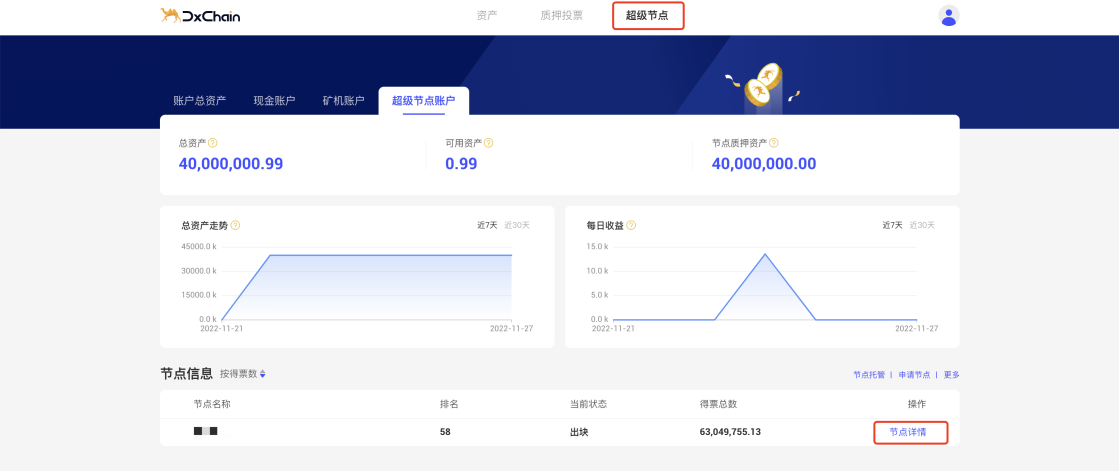Click help icon beside 每日收益
The width and height of the screenshot is (1119, 471).
[632, 226]
